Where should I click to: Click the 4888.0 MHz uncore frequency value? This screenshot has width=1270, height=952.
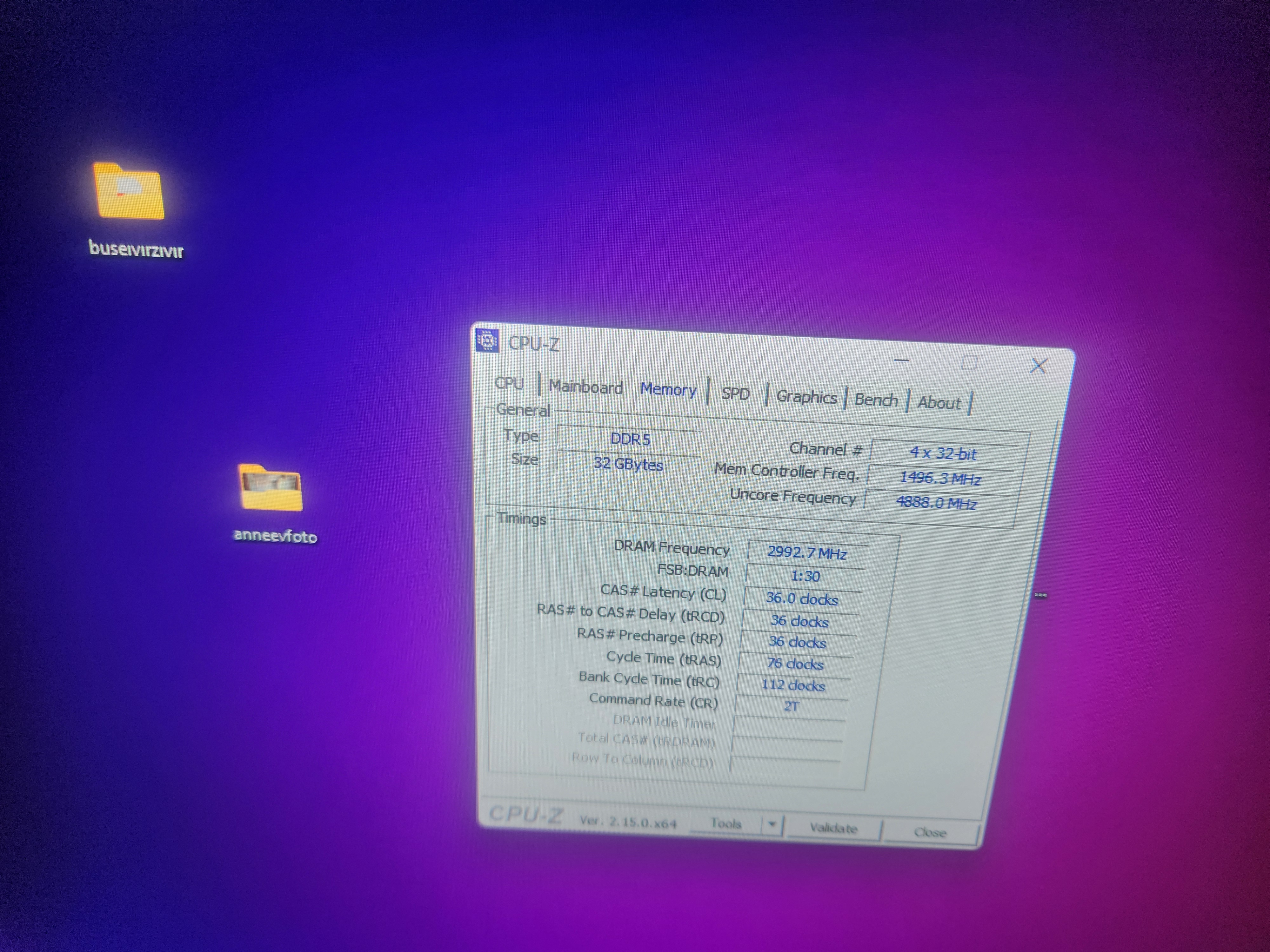[936, 503]
